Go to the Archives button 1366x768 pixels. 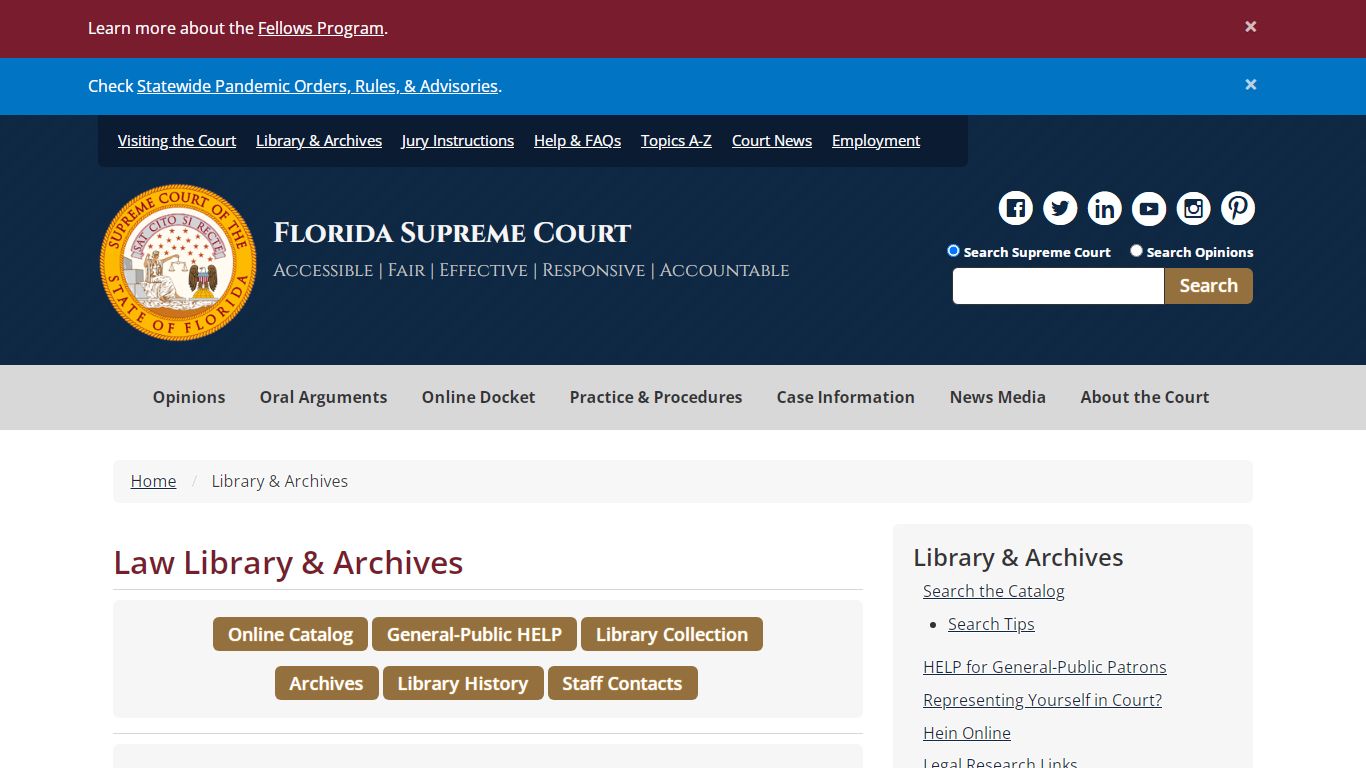pos(326,683)
